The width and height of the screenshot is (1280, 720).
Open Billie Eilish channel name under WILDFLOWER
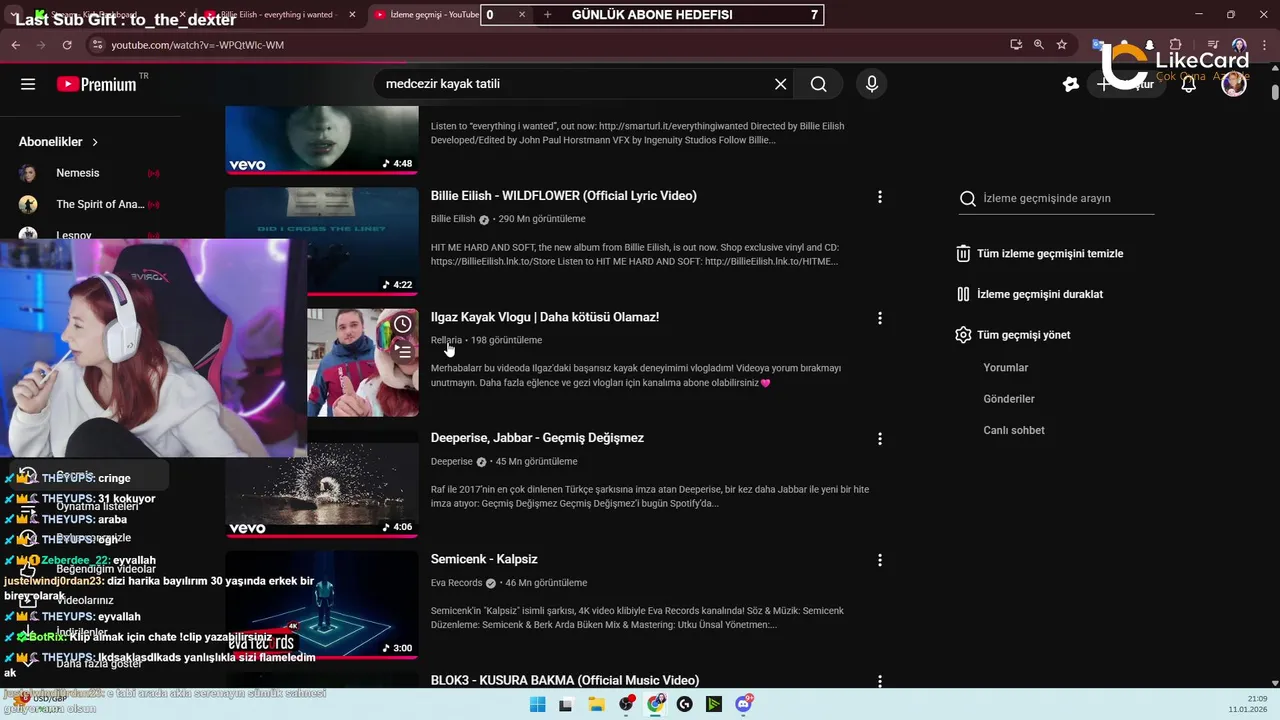point(453,219)
